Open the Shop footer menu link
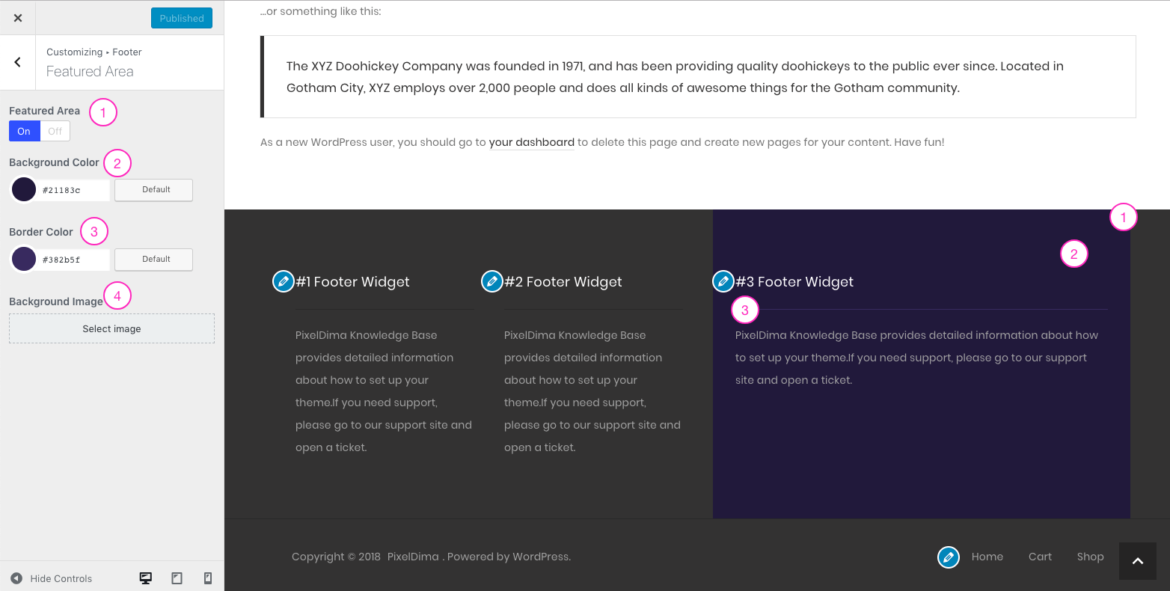Screen dimensions: 1170x591 pos(1090,556)
